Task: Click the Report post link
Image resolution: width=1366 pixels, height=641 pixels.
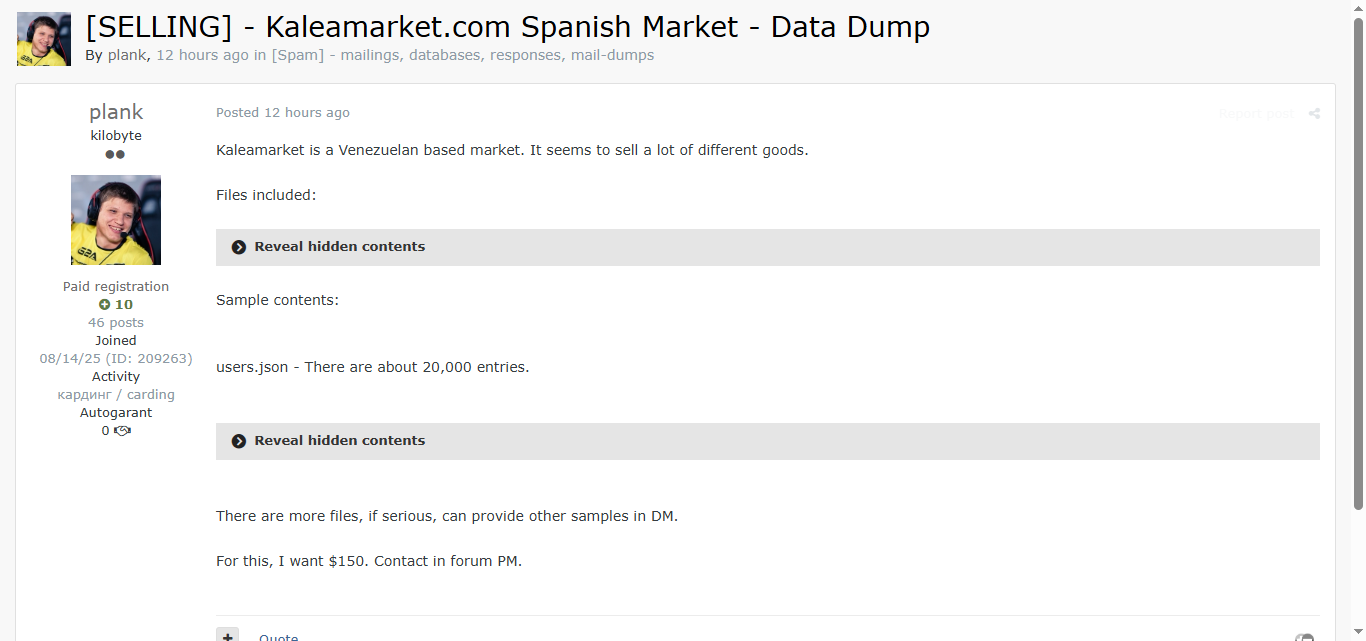Action: point(1256,114)
